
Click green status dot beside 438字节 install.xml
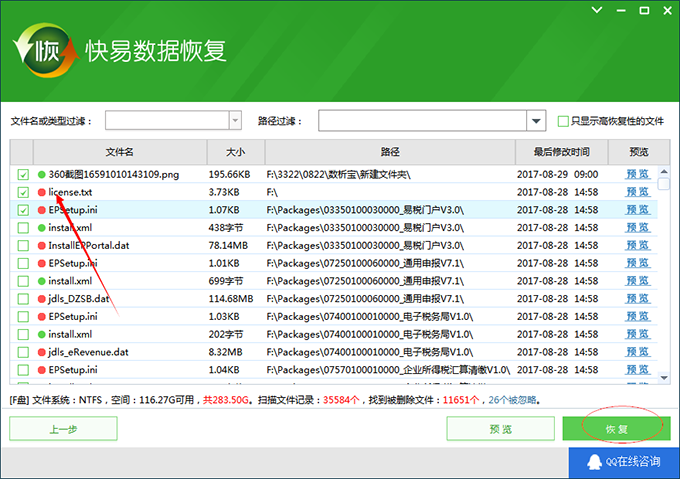tap(42, 228)
